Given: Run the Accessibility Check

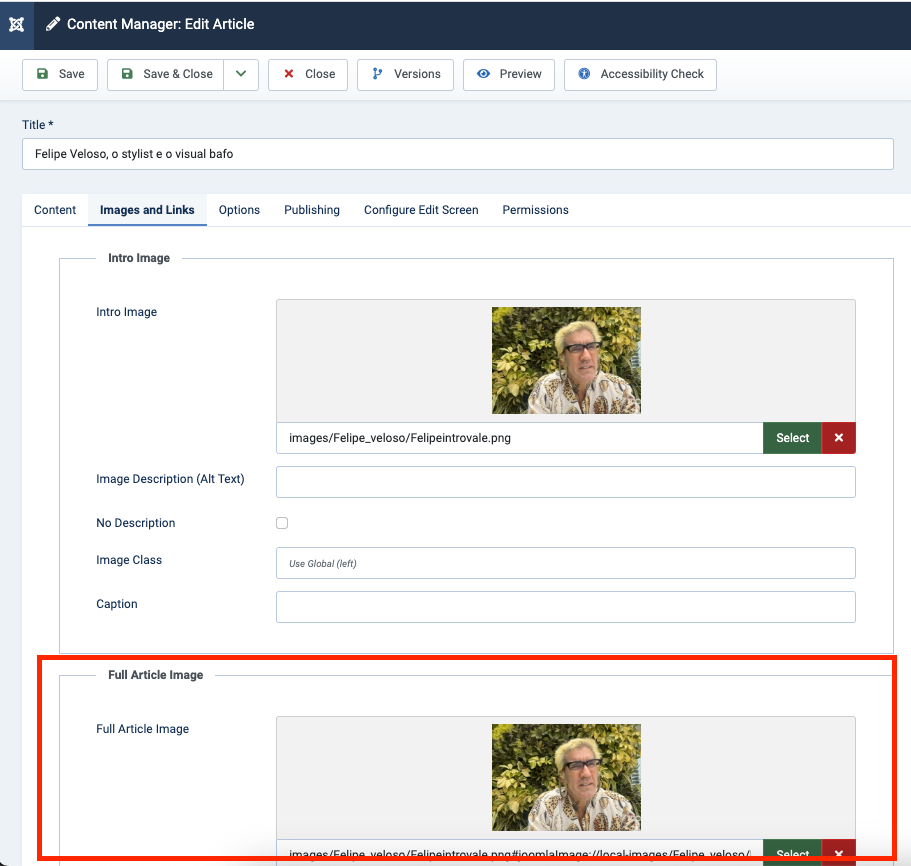Looking at the screenshot, I should [640, 74].
